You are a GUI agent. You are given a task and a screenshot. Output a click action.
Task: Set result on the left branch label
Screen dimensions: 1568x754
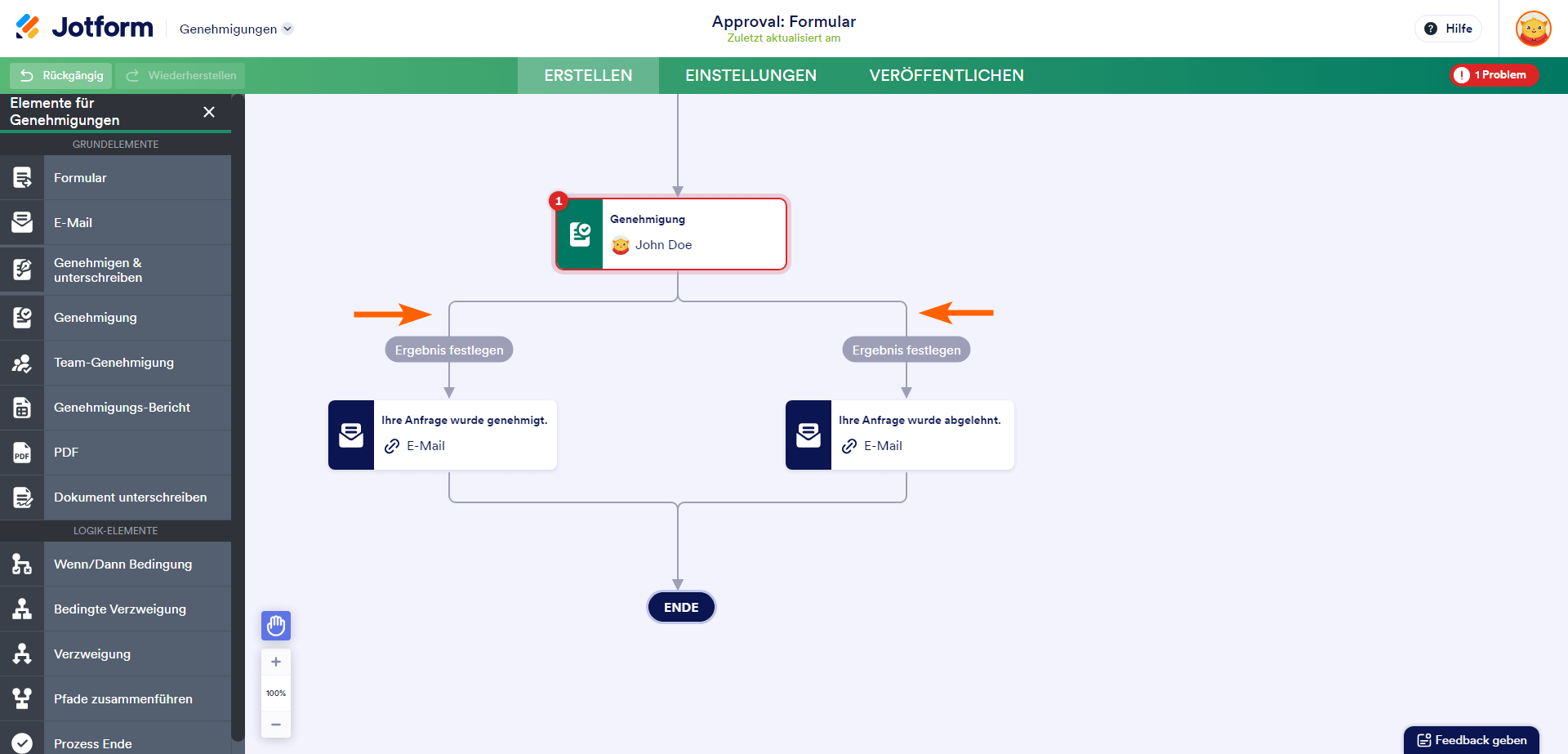coord(449,350)
